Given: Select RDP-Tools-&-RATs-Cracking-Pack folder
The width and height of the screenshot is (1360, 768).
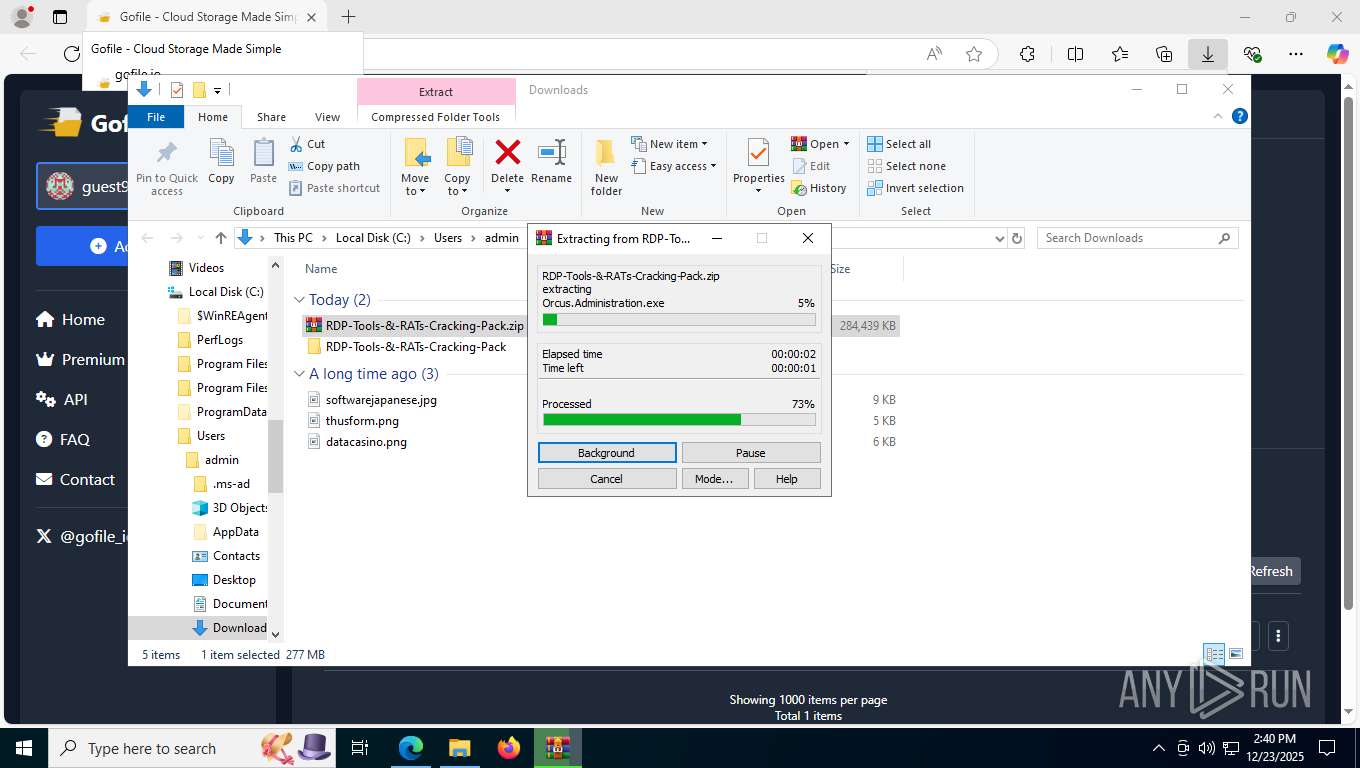Looking at the screenshot, I should [x=416, y=347].
